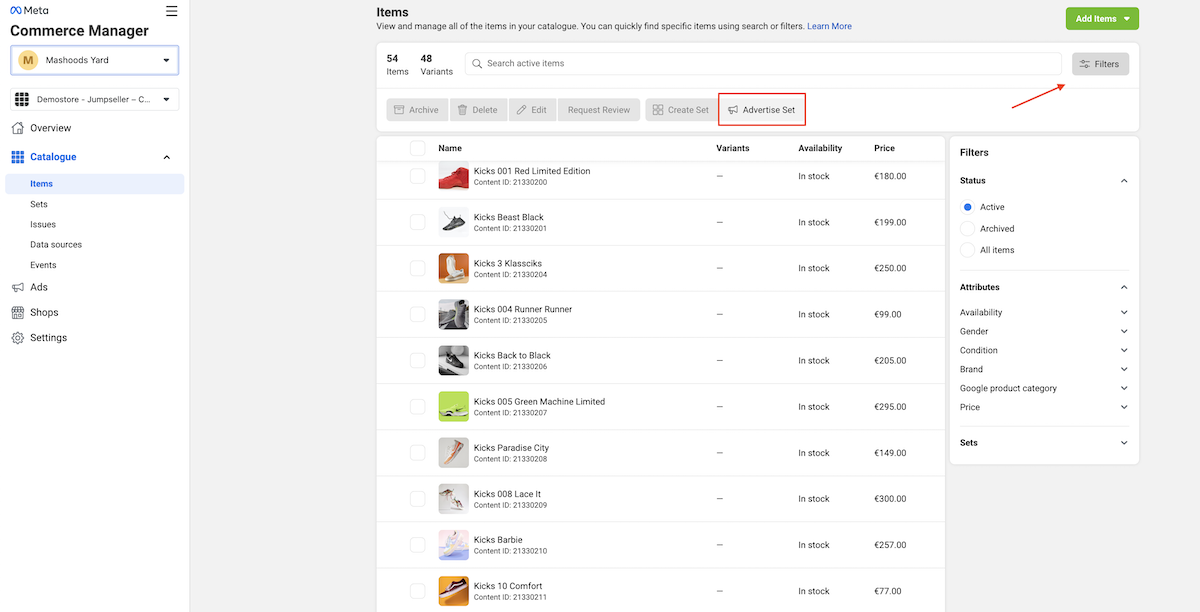Click the Learn More link
The height and width of the screenshot is (612, 1200).
tap(829, 26)
